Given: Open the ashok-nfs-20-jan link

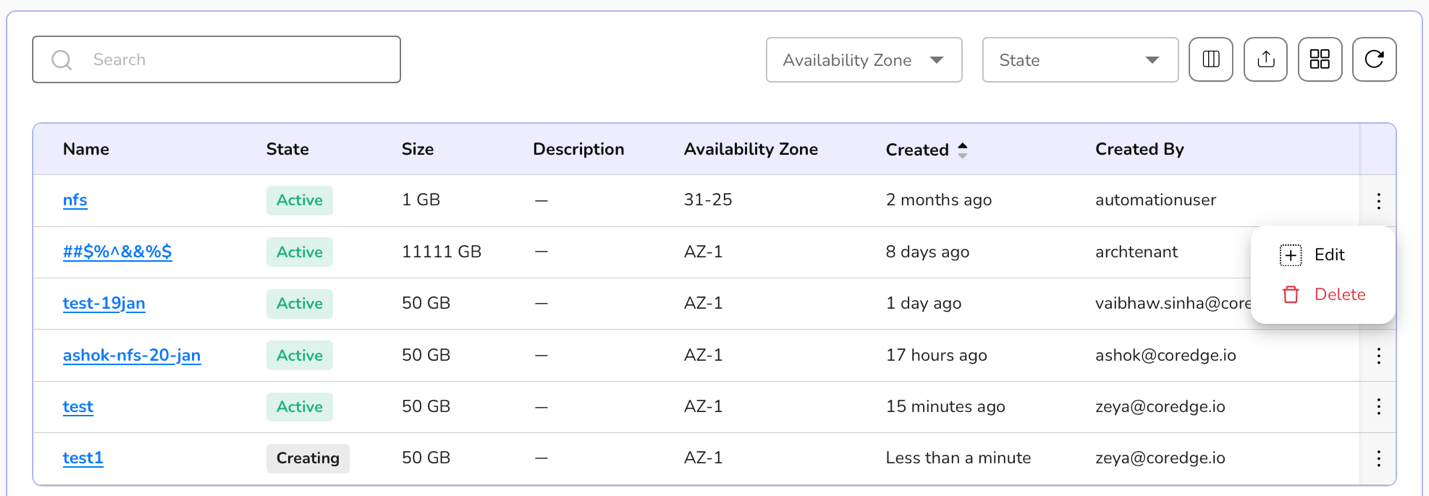Looking at the screenshot, I should 132,355.
